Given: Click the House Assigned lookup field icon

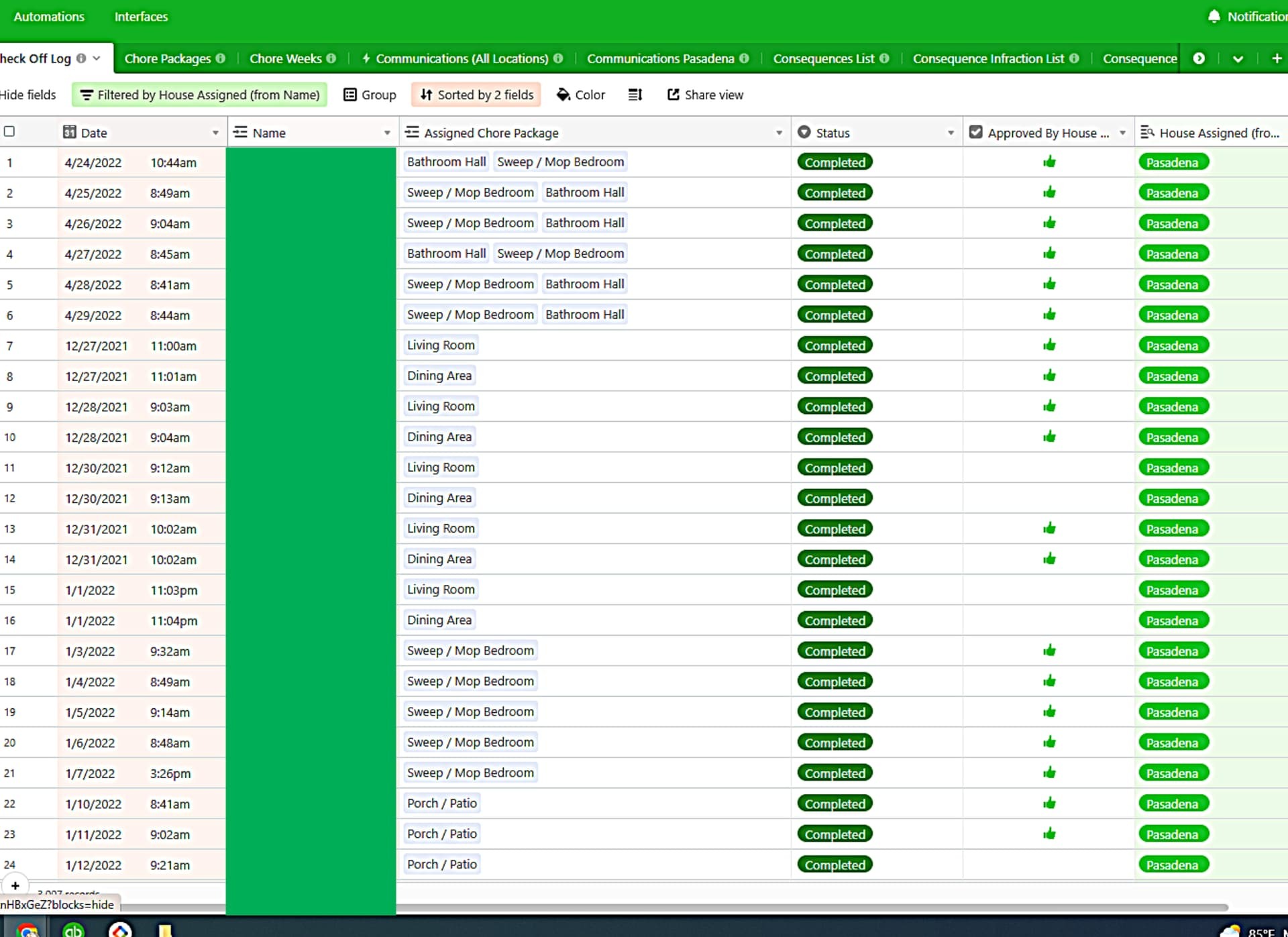Looking at the screenshot, I should 1147,132.
